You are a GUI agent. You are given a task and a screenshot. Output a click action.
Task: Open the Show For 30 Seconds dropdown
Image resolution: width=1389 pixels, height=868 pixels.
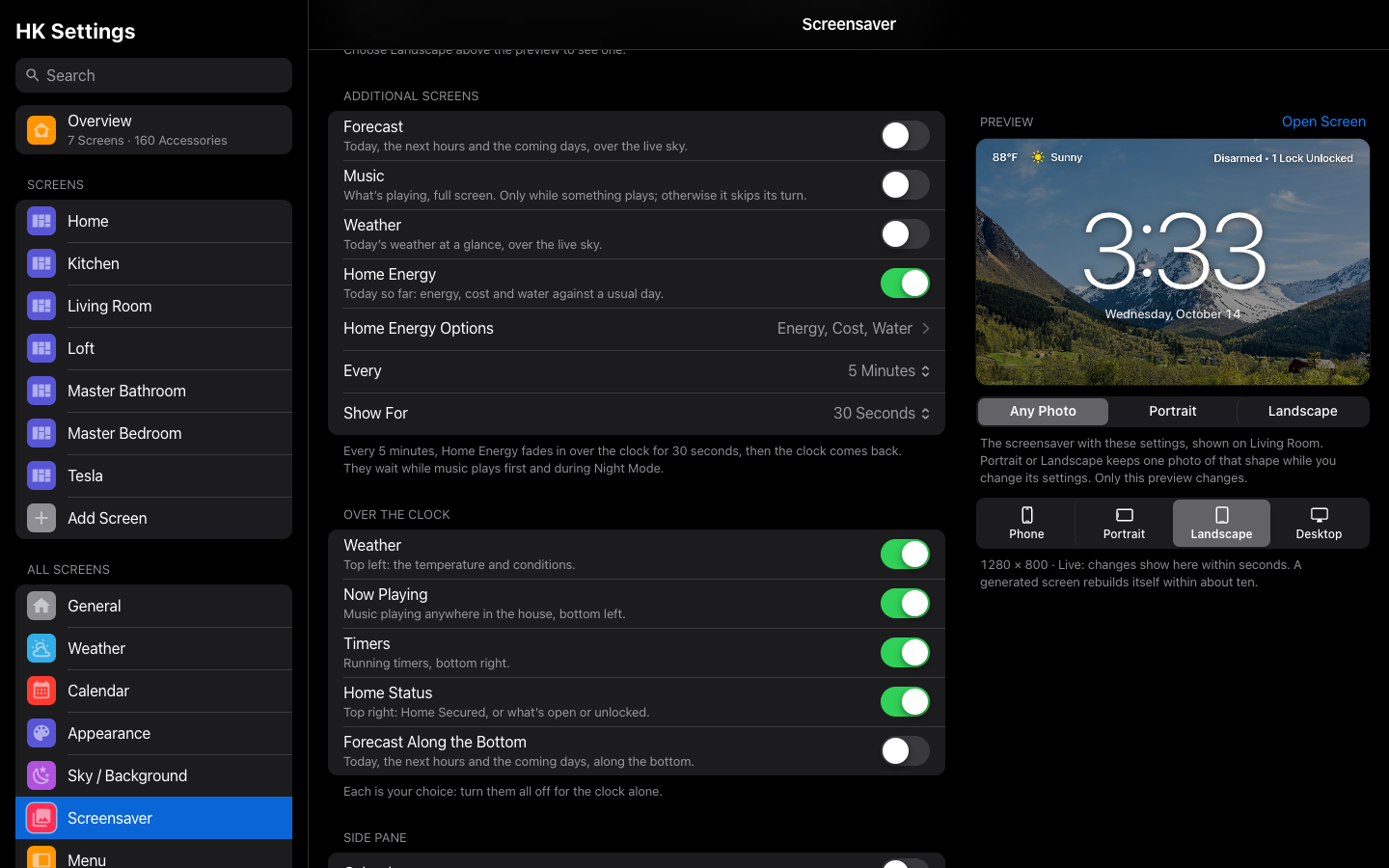click(x=882, y=414)
